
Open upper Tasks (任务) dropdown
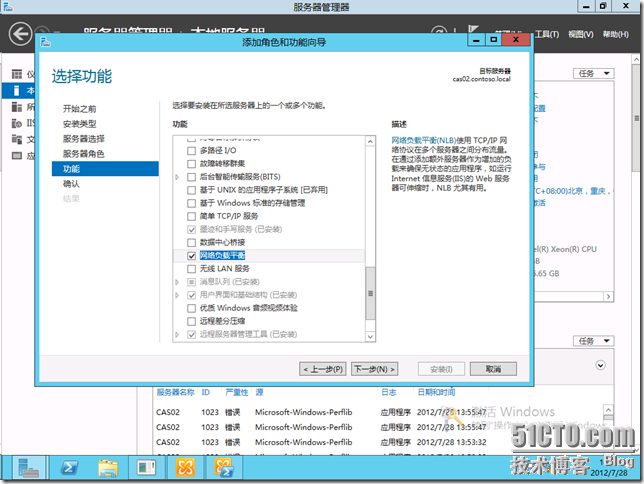pos(593,74)
